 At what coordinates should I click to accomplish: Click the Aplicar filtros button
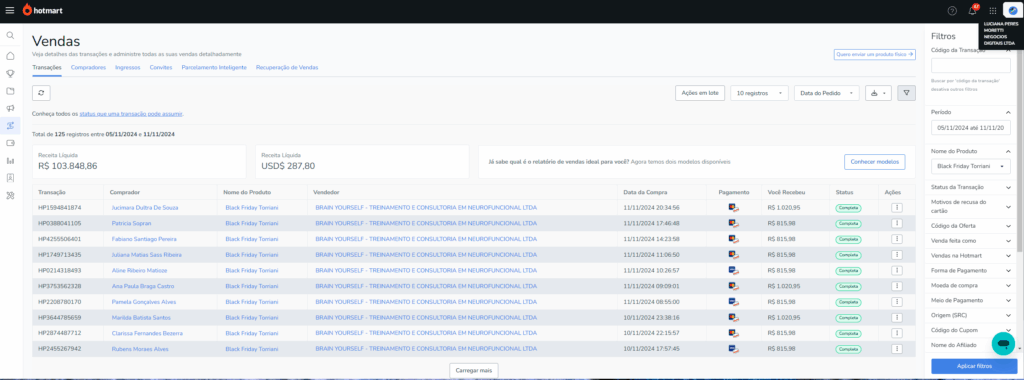pyautogui.click(x=974, y=366)
